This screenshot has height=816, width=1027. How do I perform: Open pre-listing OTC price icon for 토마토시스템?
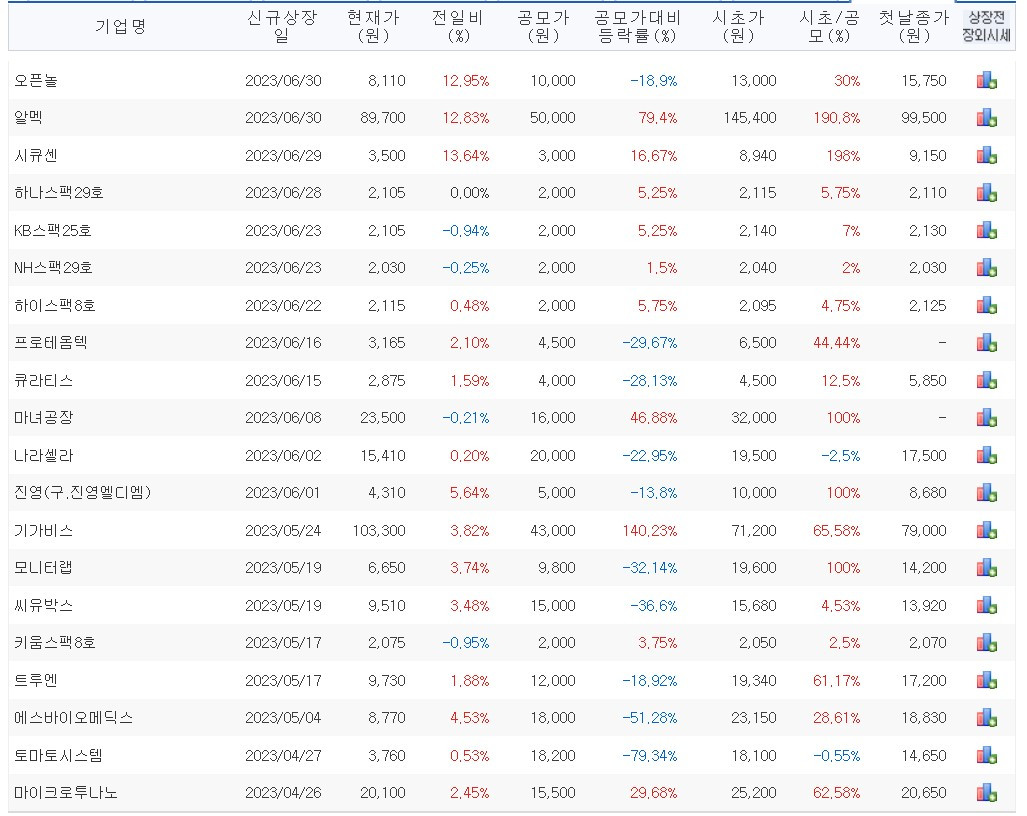(986, 755)
